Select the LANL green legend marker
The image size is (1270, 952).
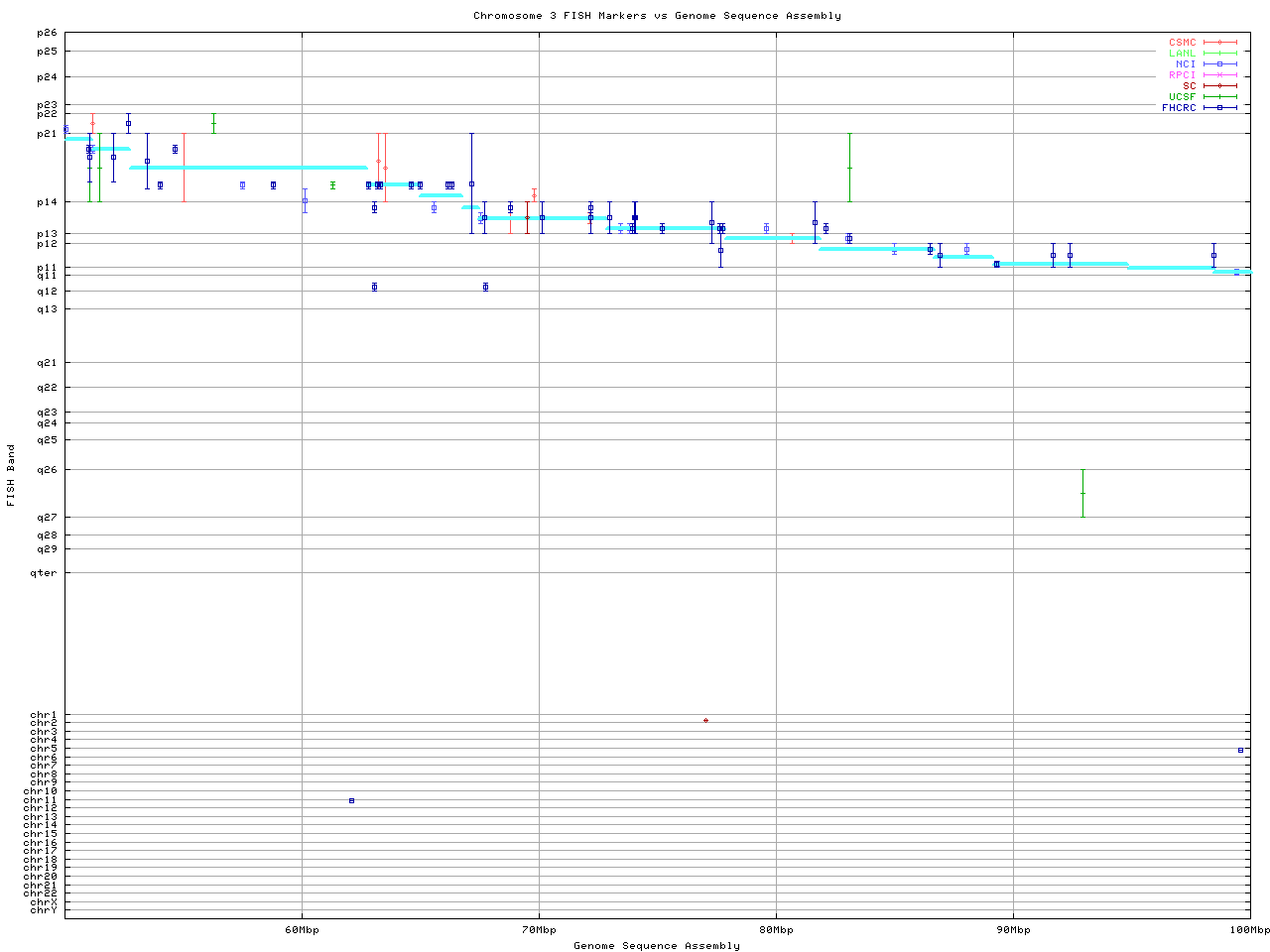tap(1219, 54)
